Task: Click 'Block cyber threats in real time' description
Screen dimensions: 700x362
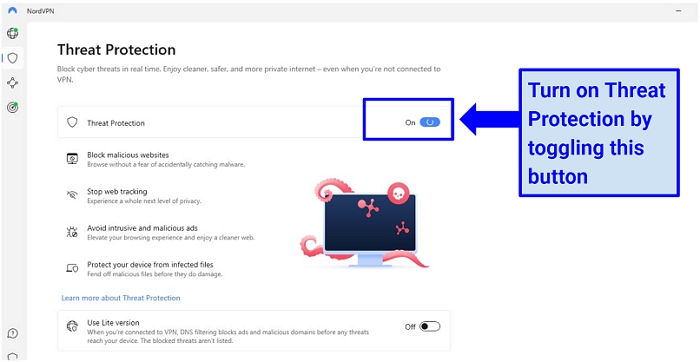Action: pyautogui.click(x=249, y=74)
